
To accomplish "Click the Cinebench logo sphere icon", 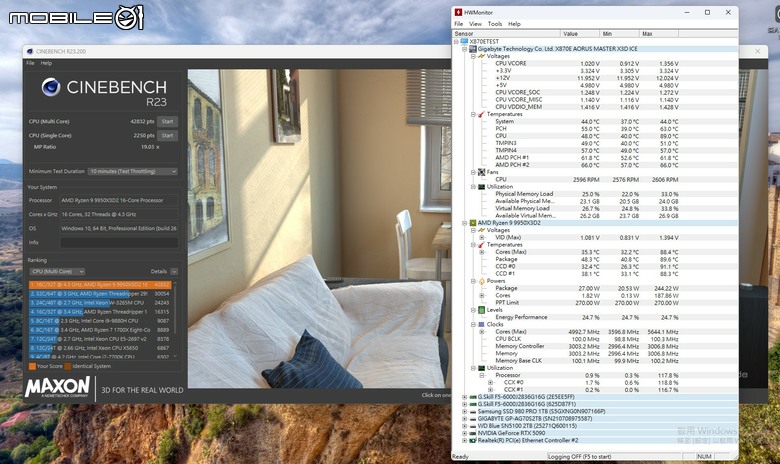I will tap(51, 87).
